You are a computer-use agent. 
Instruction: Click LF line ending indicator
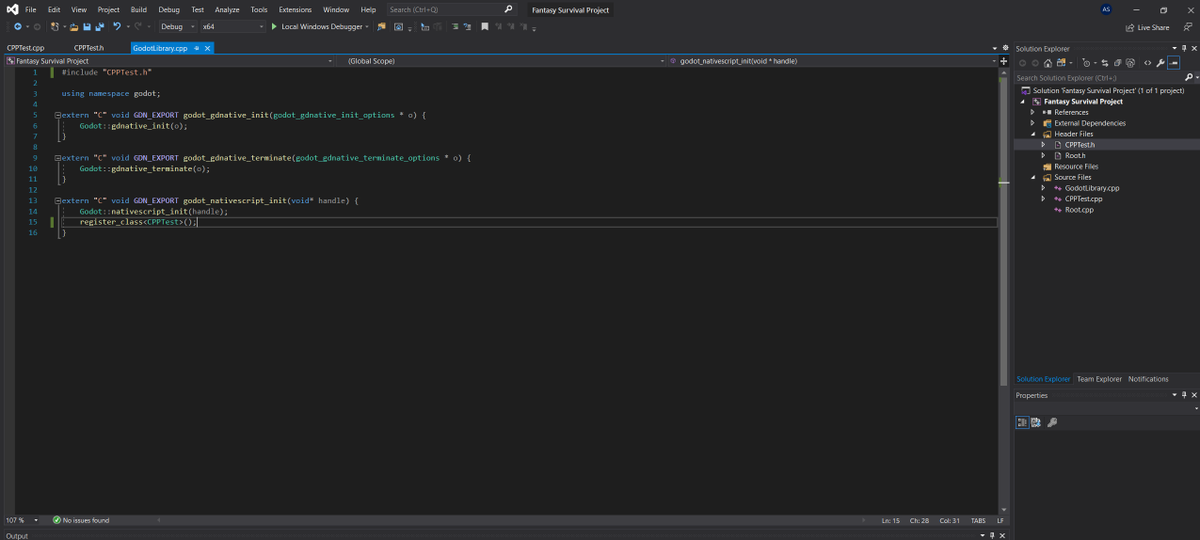tap(1000, 520)
